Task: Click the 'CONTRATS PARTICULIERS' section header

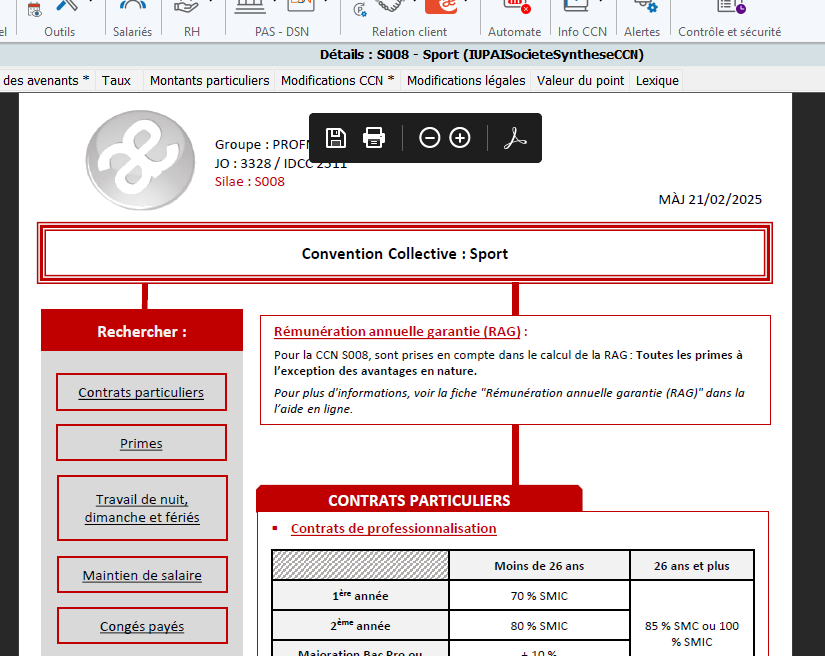Action: click(x=419, y=500)
